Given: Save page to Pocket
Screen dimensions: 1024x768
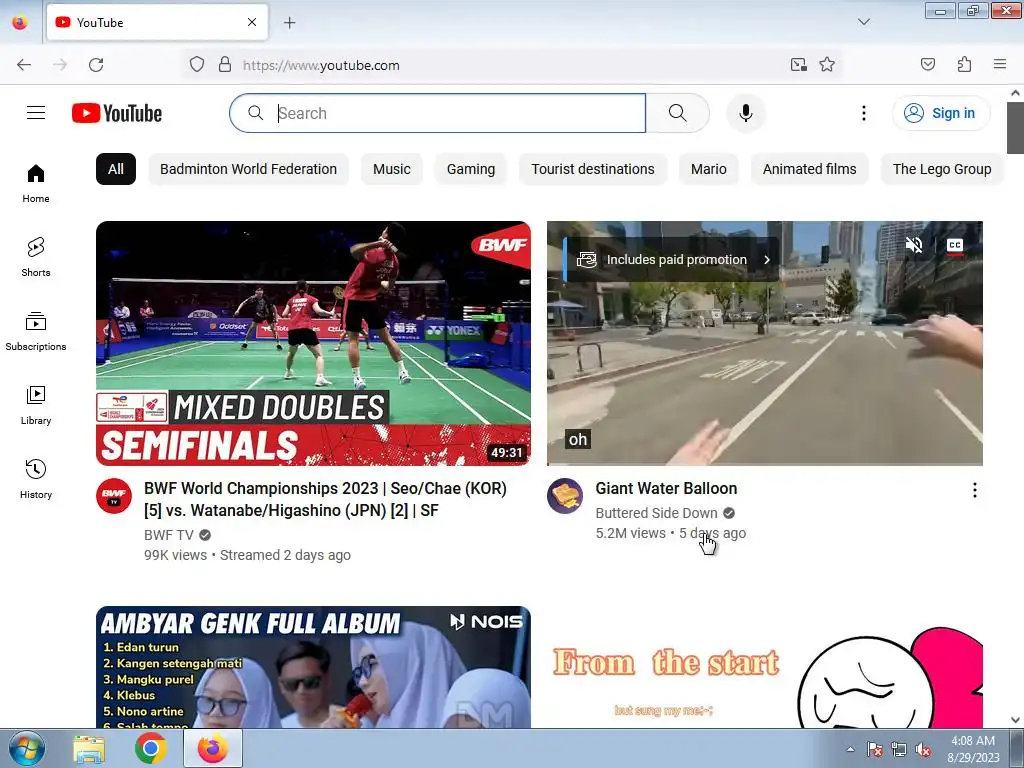Looking at the screenshot, I should [928, 65].
